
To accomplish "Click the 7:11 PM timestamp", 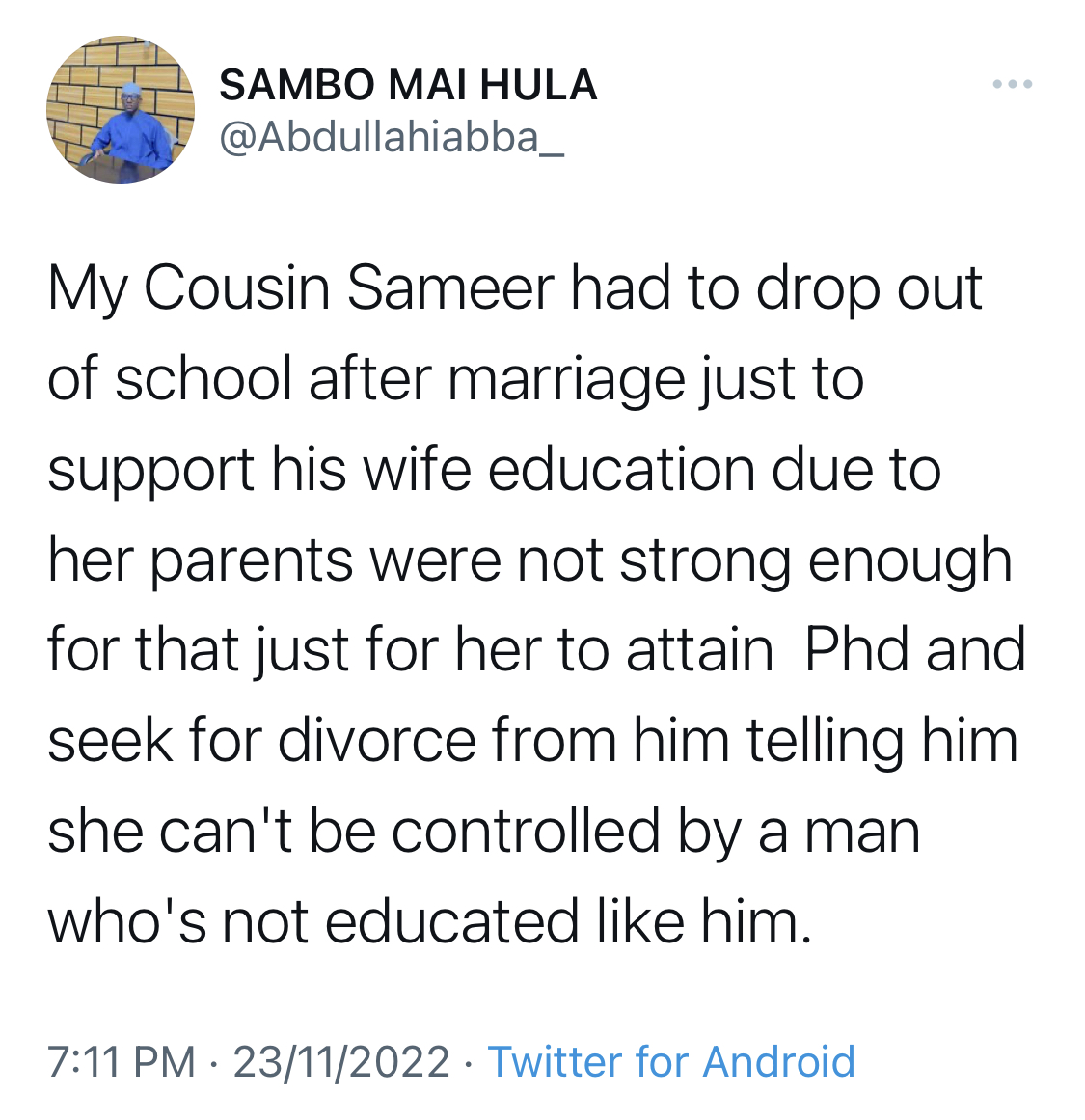I will (x=121, y=1061).
